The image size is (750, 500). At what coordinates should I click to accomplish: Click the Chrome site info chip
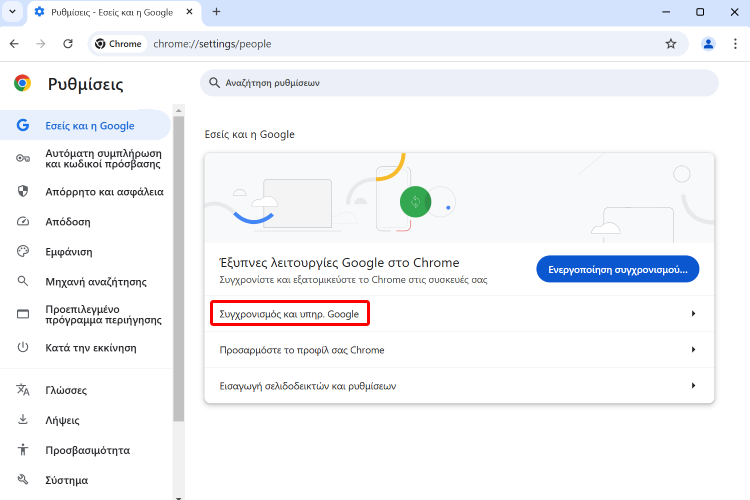pos(118,44)
